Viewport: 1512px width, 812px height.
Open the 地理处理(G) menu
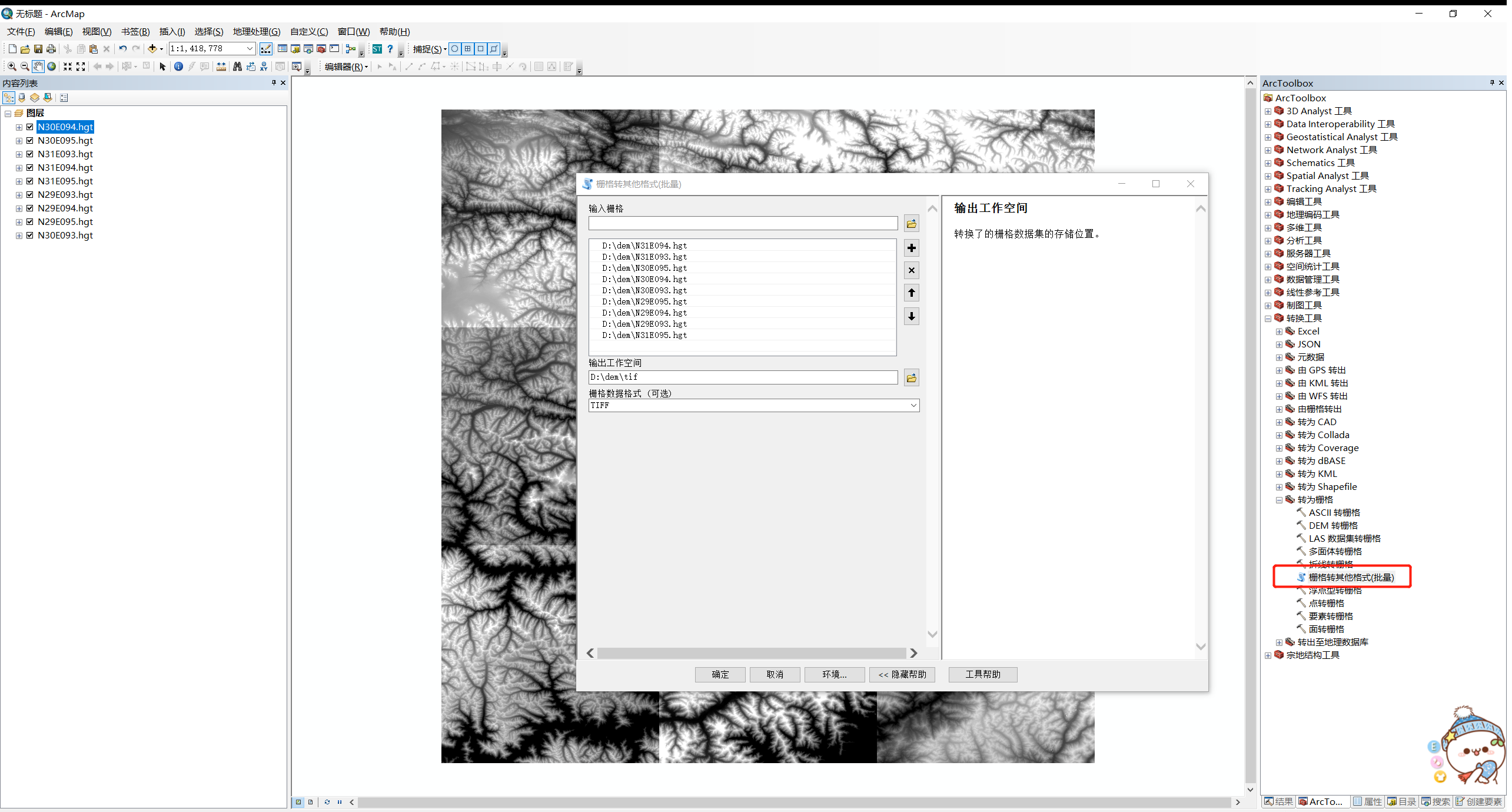click(255, 31)
